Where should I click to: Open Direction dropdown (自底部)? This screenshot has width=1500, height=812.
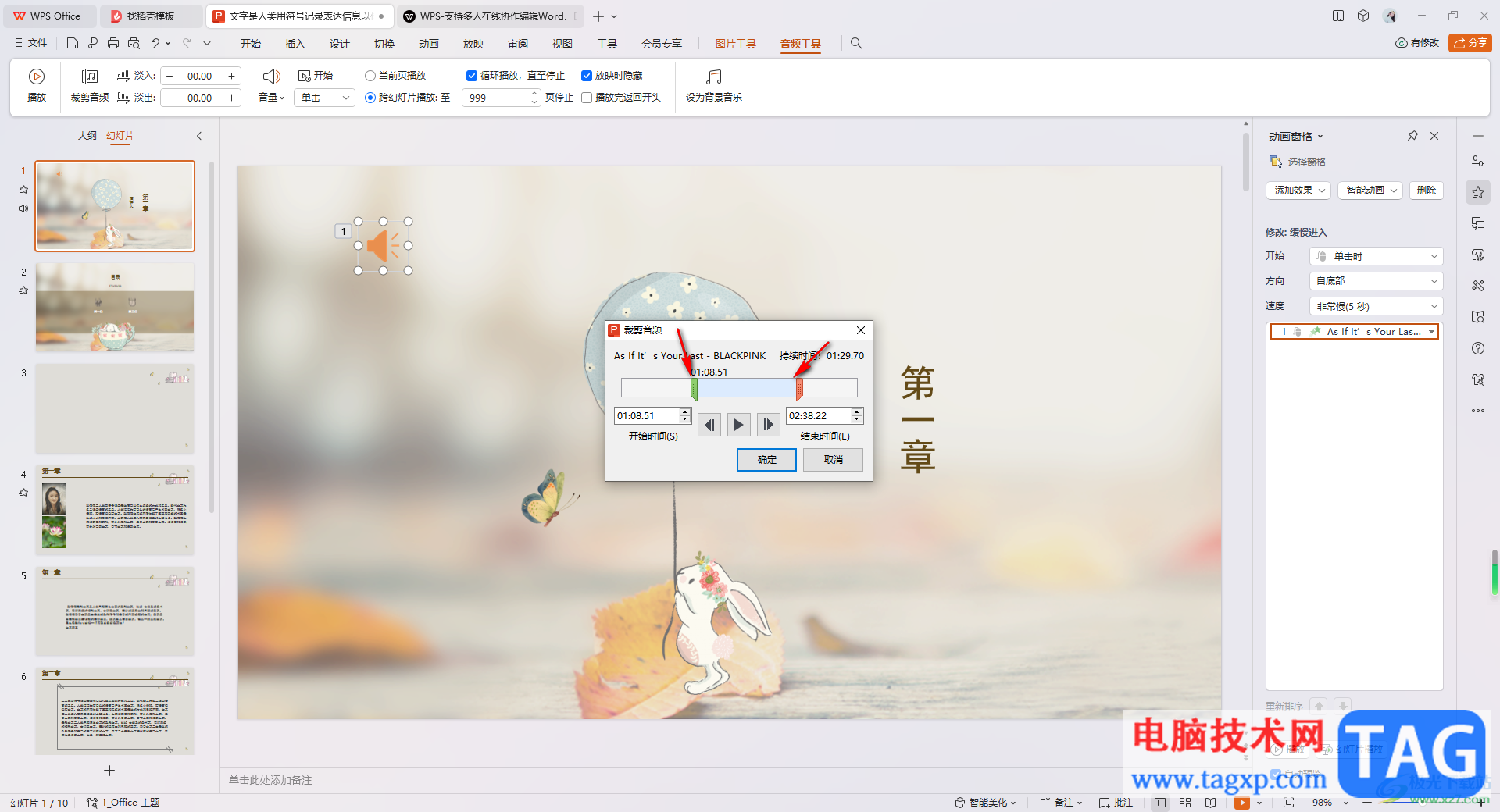(1376, 281)
